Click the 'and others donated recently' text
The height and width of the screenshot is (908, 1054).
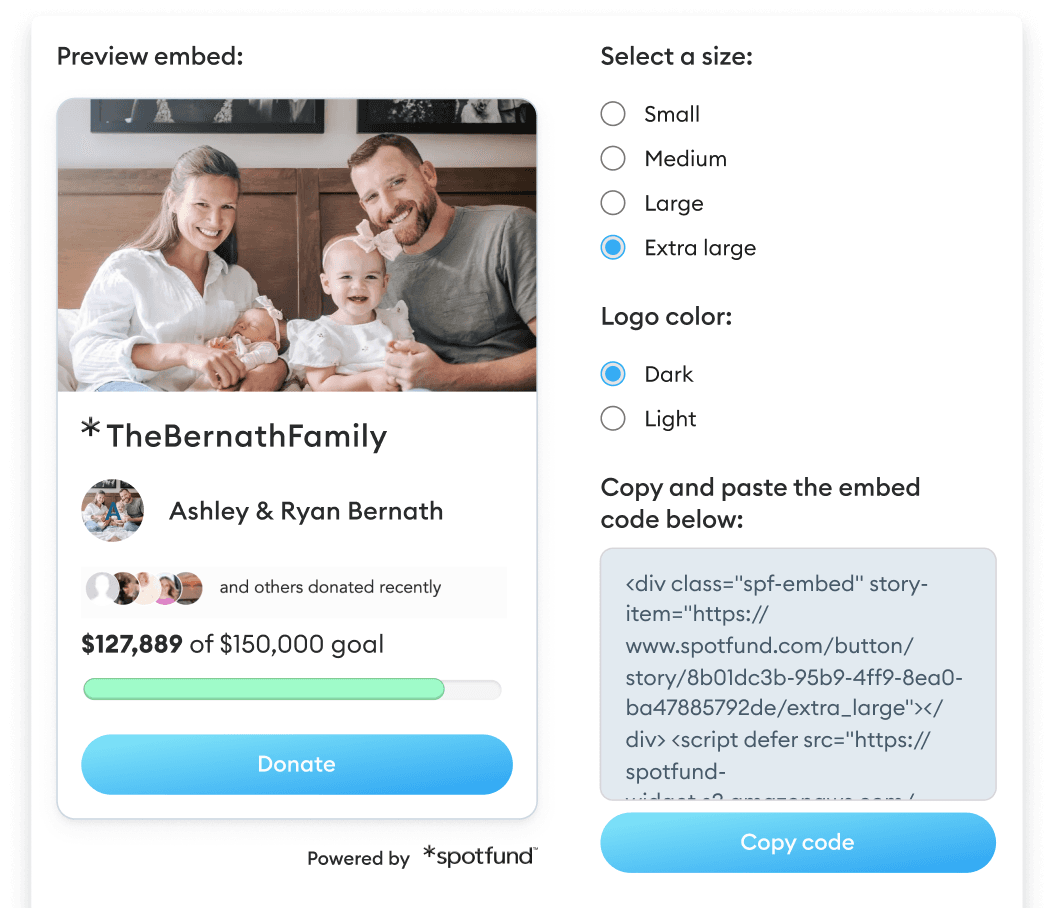pyautogui.click(x=330, y=588)
